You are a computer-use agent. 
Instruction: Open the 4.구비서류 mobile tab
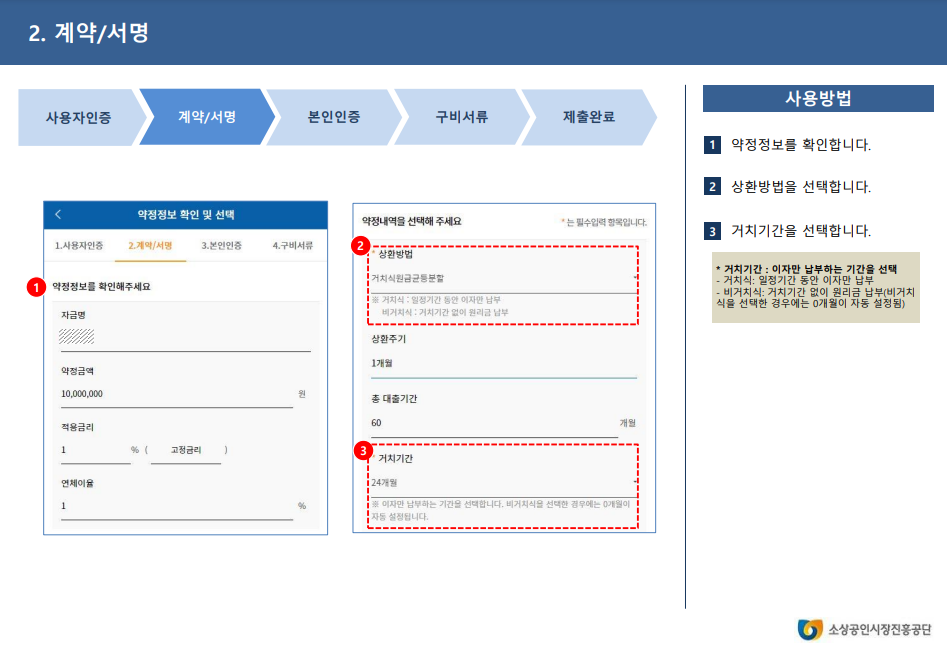[292, 245]
